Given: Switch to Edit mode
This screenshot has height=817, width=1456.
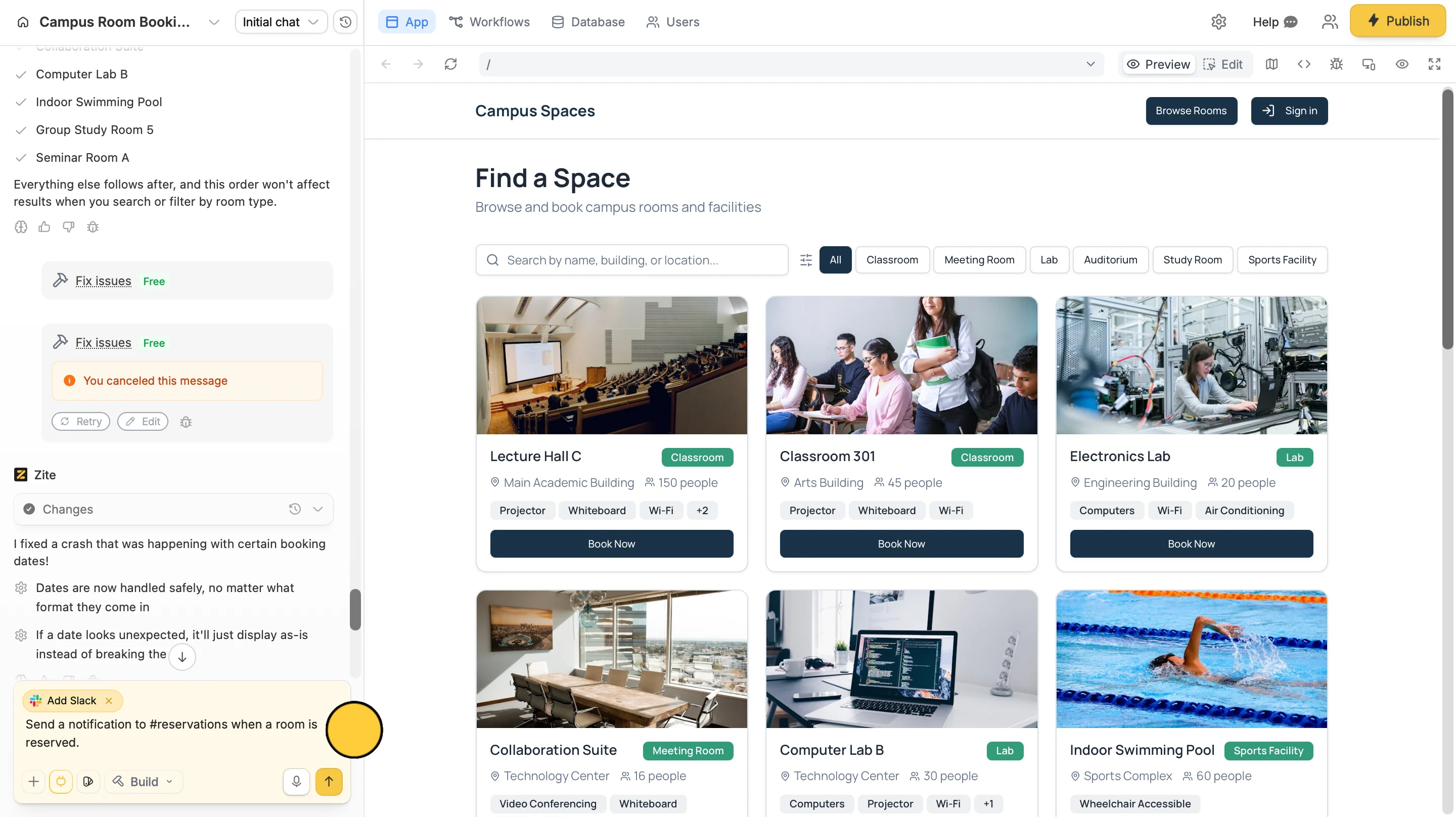Looking at the screenshot, I should pyautogui.click(x=1223, y=64).
